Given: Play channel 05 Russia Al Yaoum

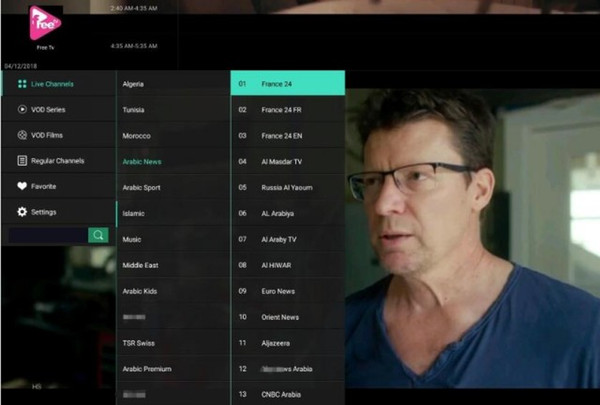Looking at the screenshot, I should (x=288, y=188).
